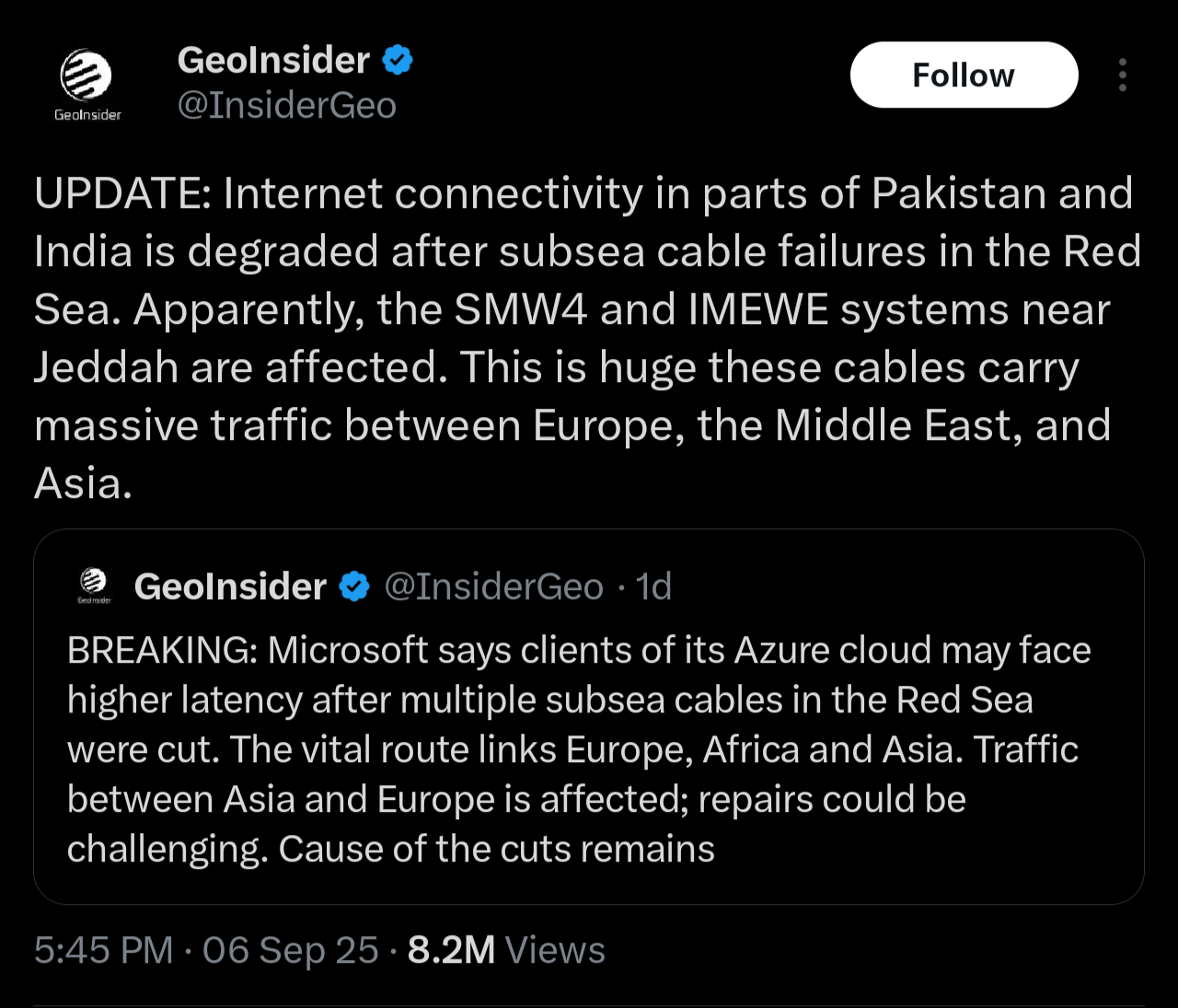This screenshot has height=1008, width=1178.
Task: Click the word "BREAKING:" in quoted tweet
Action: coord(162,651)
